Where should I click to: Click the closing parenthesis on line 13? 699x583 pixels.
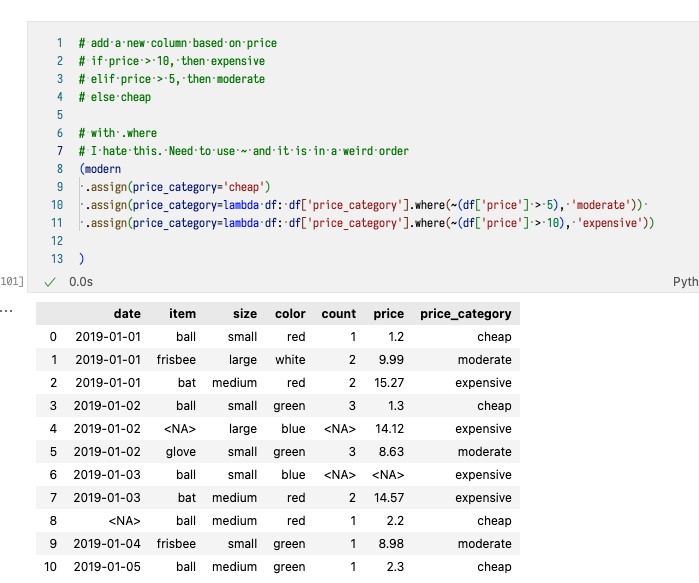tap(81, 259)
